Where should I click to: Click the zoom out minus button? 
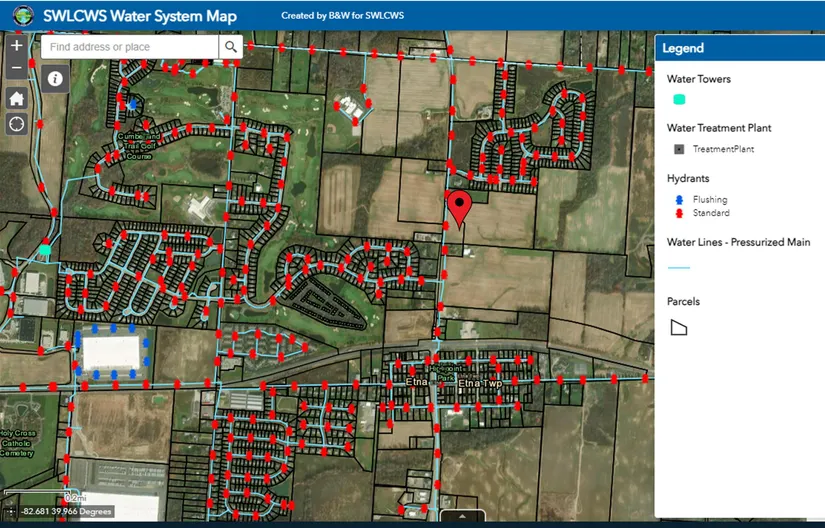(x=16, y=69)
